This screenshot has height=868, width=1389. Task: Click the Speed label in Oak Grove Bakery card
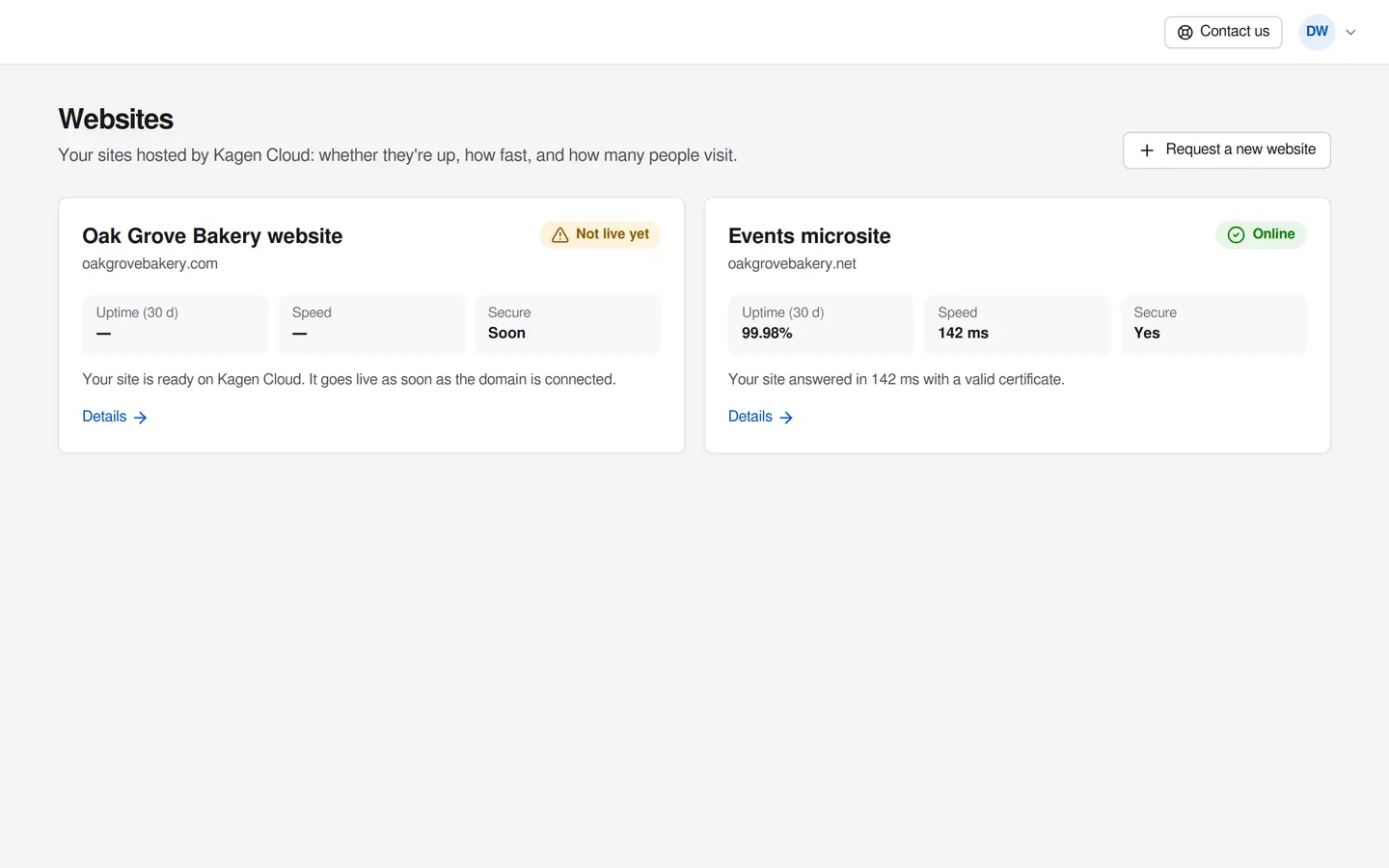tap(312, 312)
